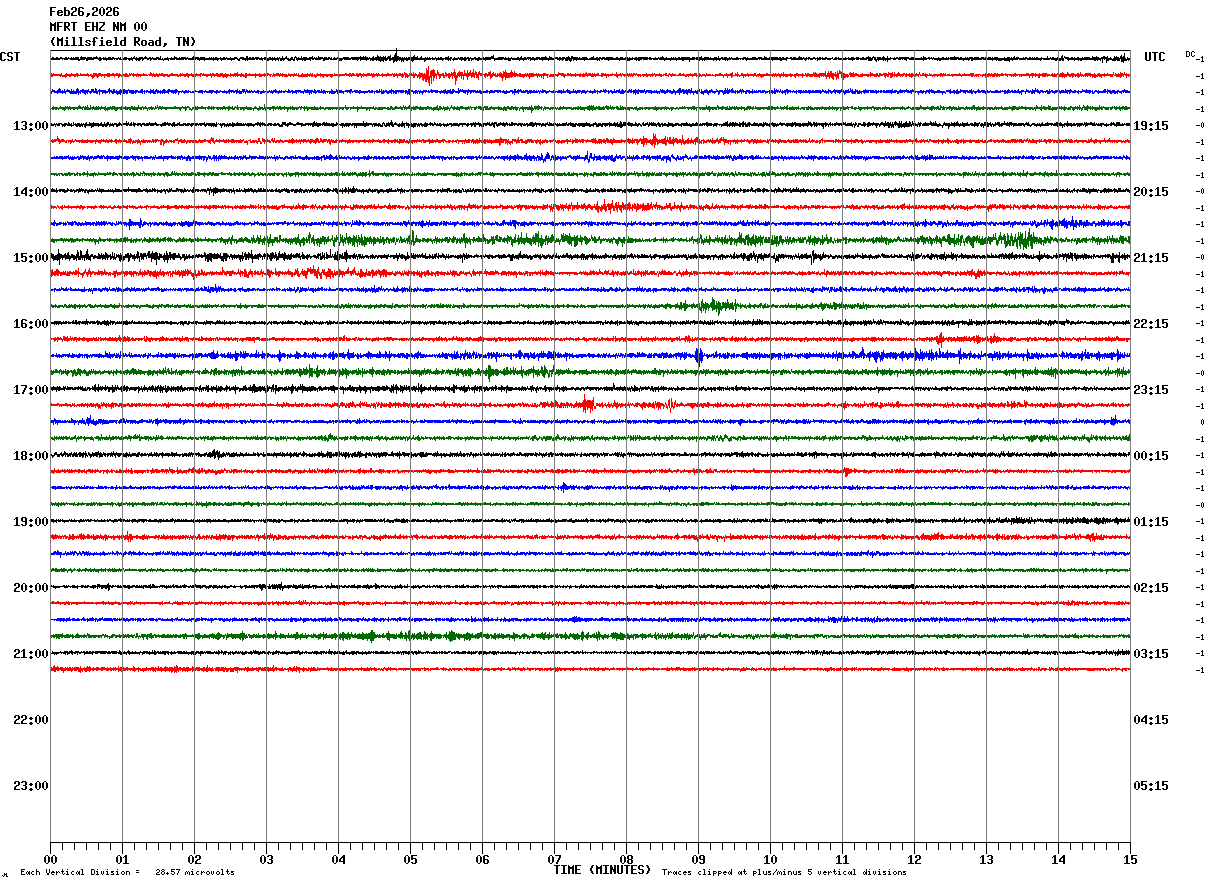Click the 14 minute axis label
The height and width of the screenshot is (886, 1210).
coord(1058,860)
